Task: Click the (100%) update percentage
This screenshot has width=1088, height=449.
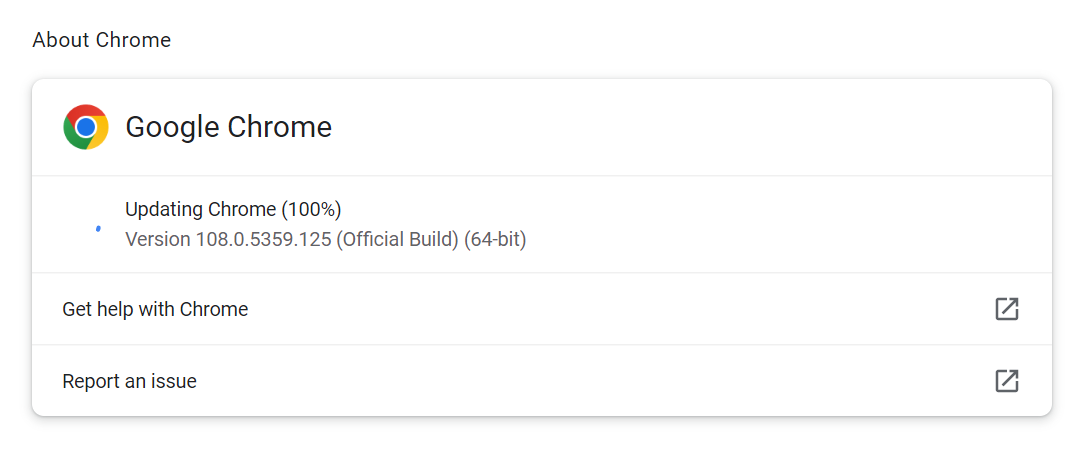Action: pos(312,209)
